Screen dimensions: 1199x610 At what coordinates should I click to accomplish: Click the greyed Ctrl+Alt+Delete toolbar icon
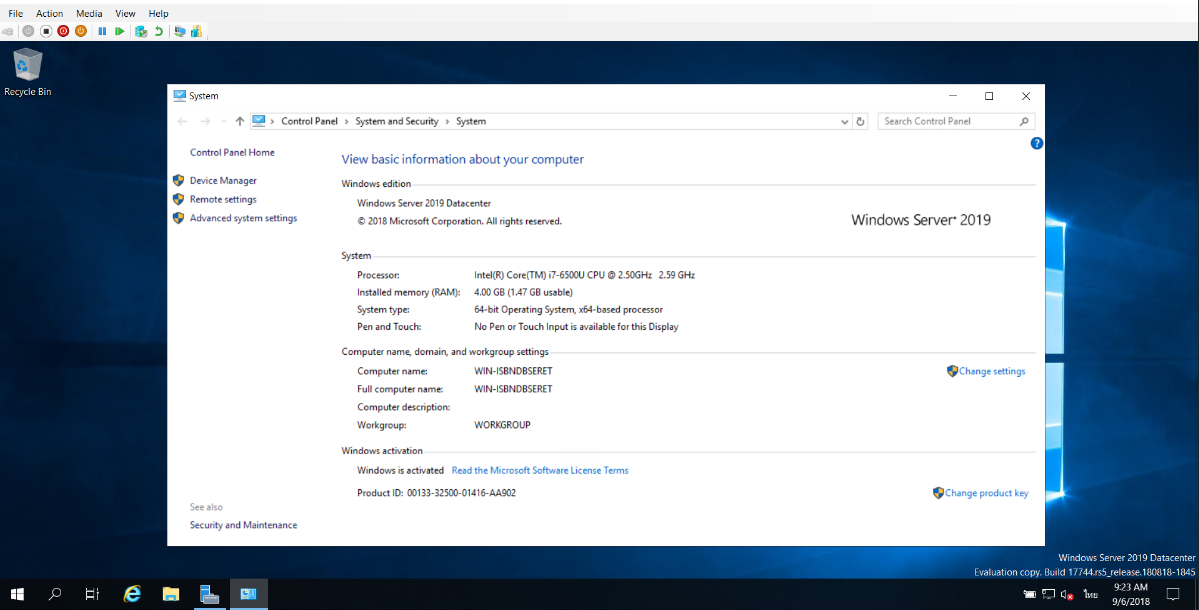pos(8,31)
